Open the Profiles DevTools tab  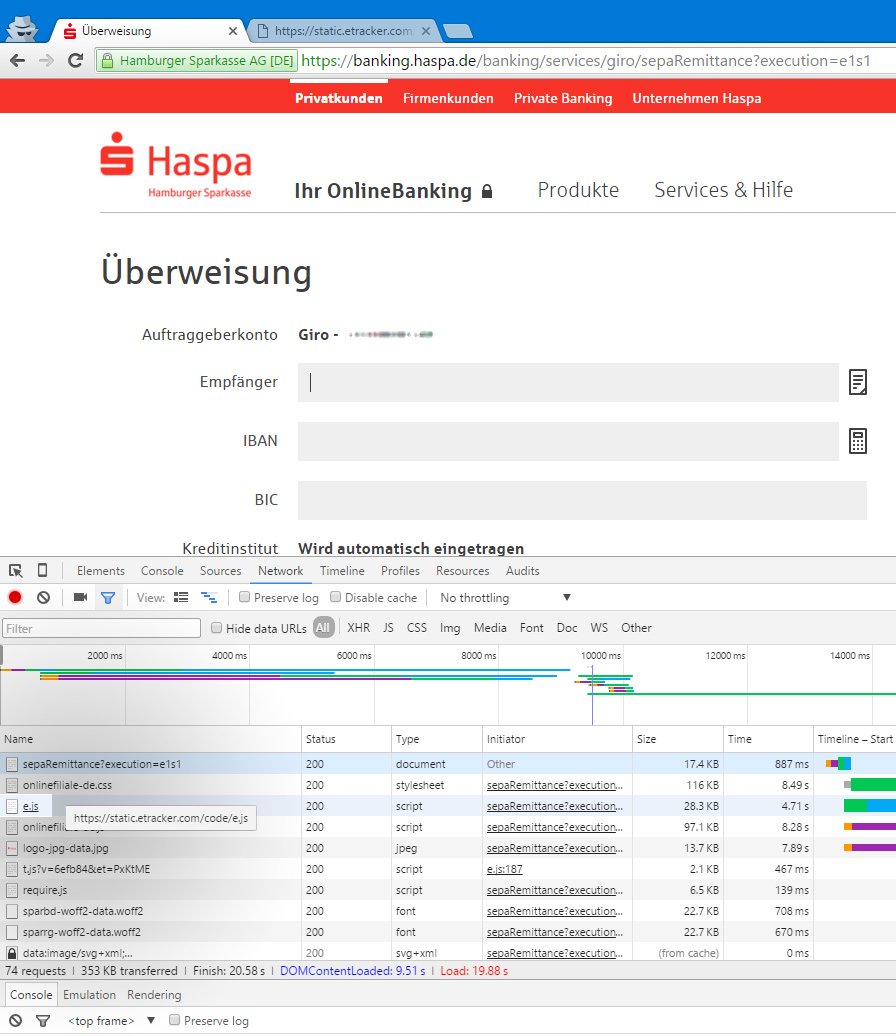point(400,571)
